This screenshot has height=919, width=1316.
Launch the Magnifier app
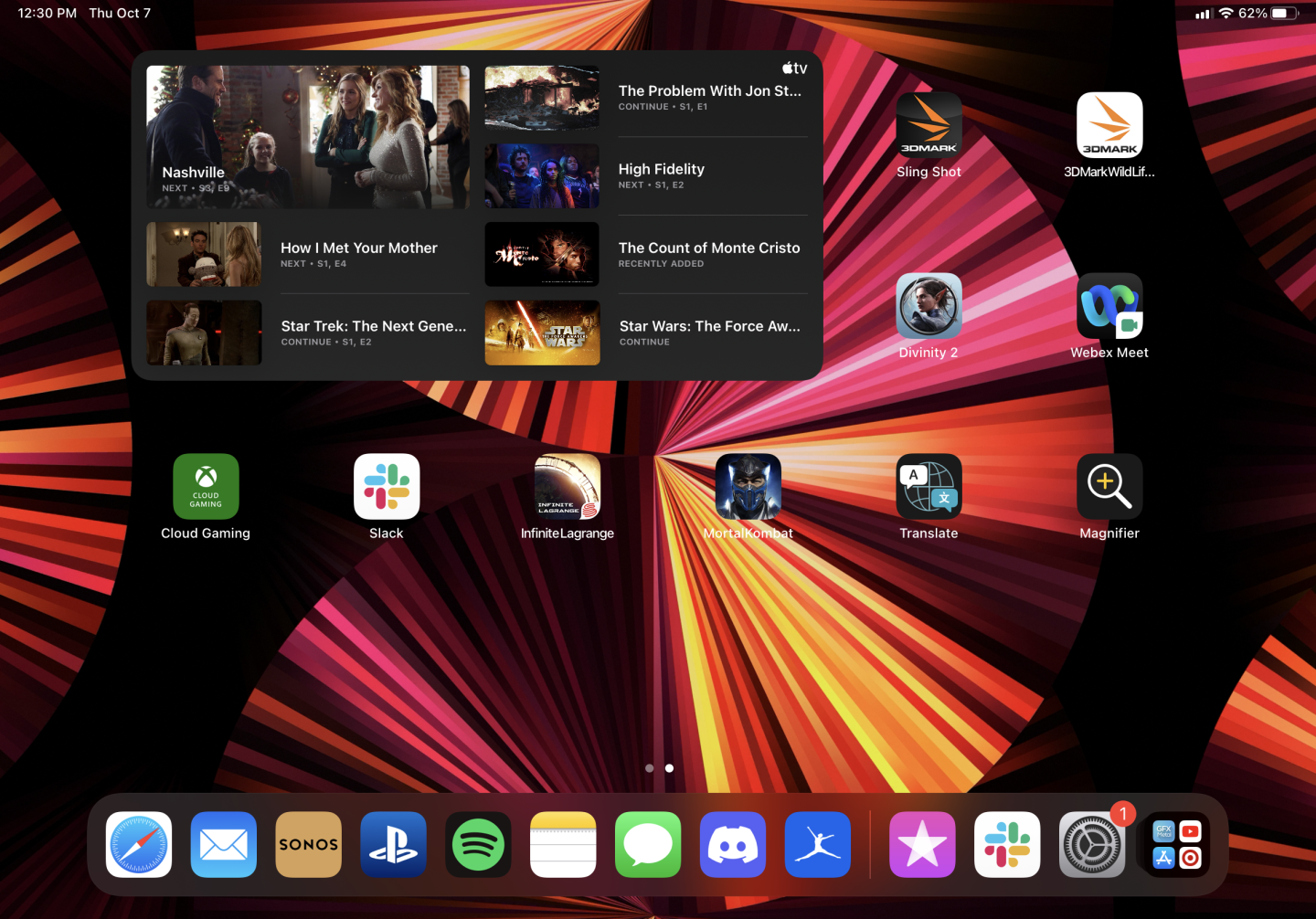tap(1109, 487)
